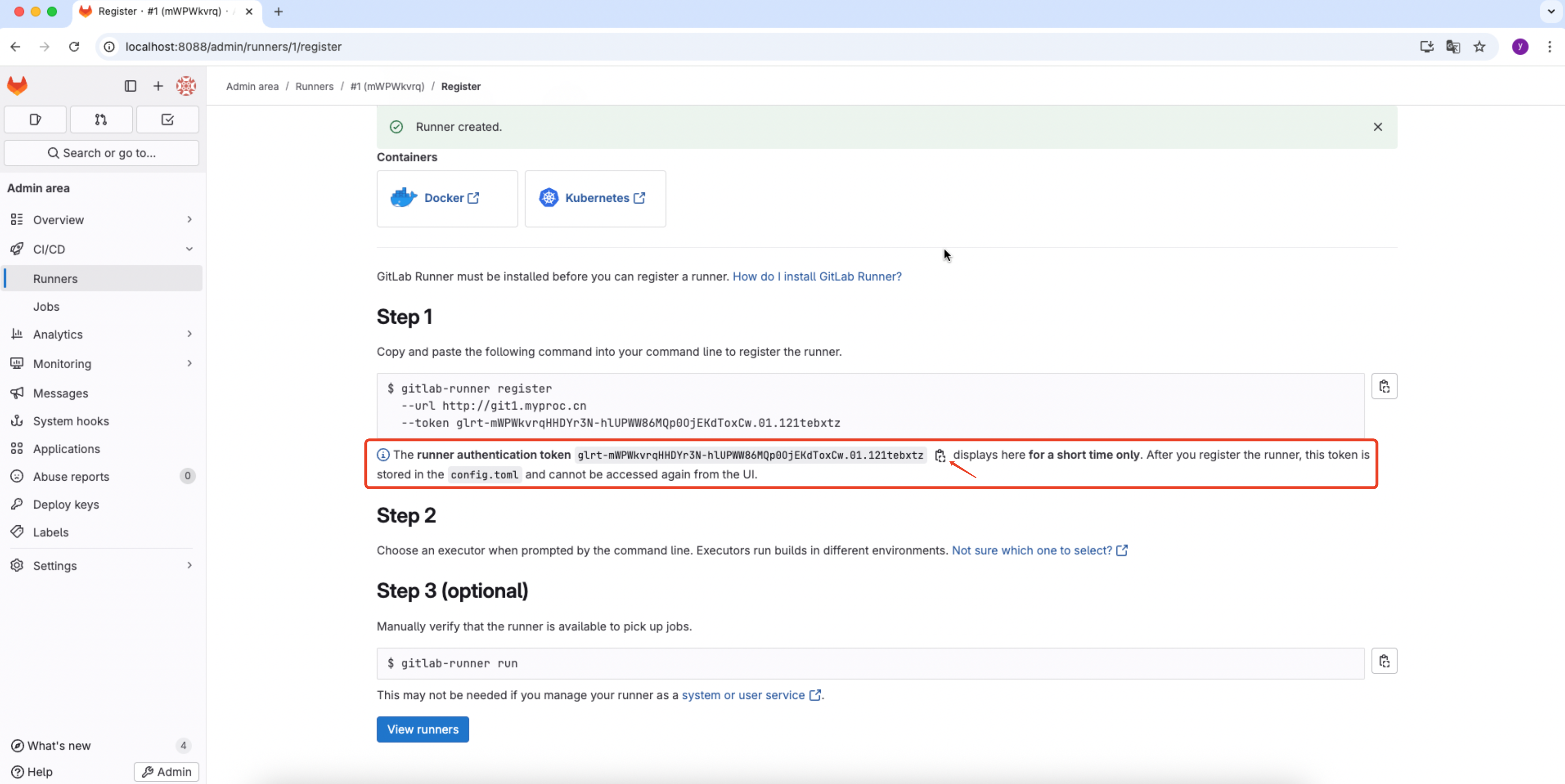
Task: Copy the gitlab-runner register command
Action: pyautogui.click(x=1385, y=385)
